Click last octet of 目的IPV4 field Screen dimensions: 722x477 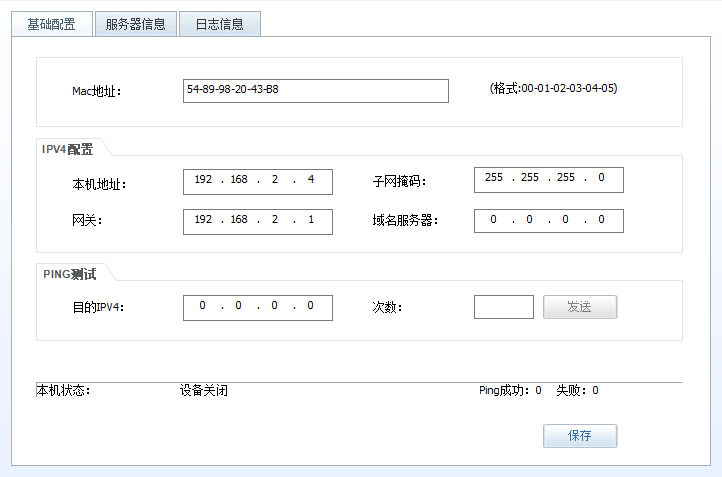310,306
